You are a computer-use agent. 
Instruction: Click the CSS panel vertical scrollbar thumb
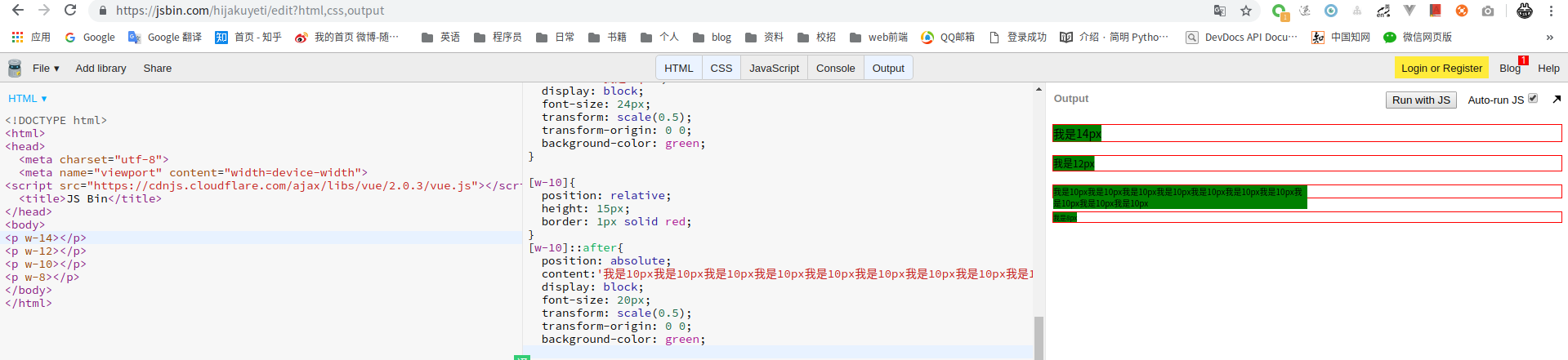(x=1039, y=338)
